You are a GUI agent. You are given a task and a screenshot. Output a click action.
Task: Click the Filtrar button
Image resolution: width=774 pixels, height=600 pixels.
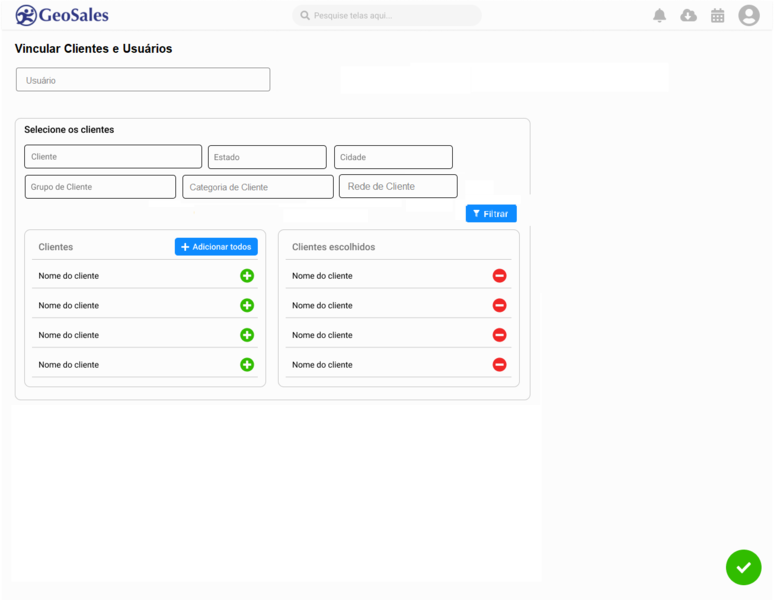(x=491, y=214)
